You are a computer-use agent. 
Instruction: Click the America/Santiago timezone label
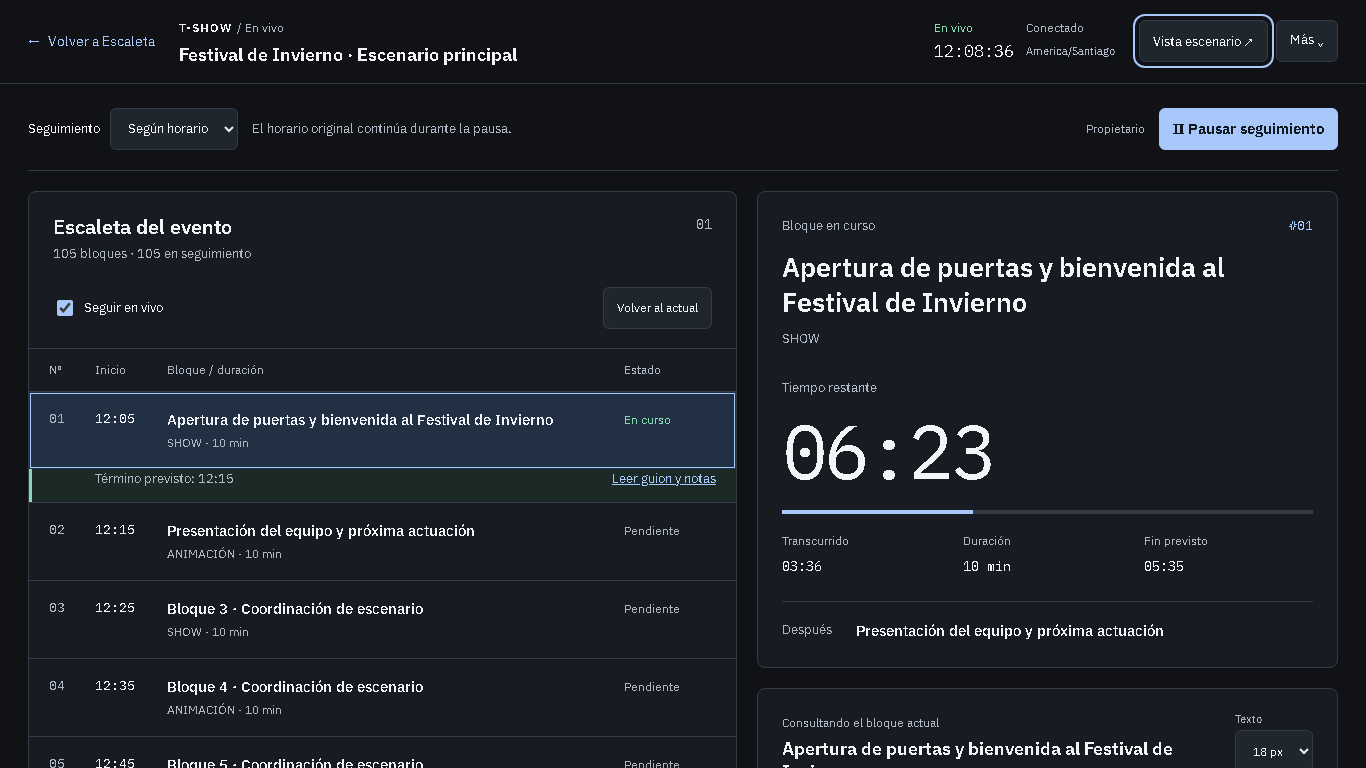(1070, 51)
